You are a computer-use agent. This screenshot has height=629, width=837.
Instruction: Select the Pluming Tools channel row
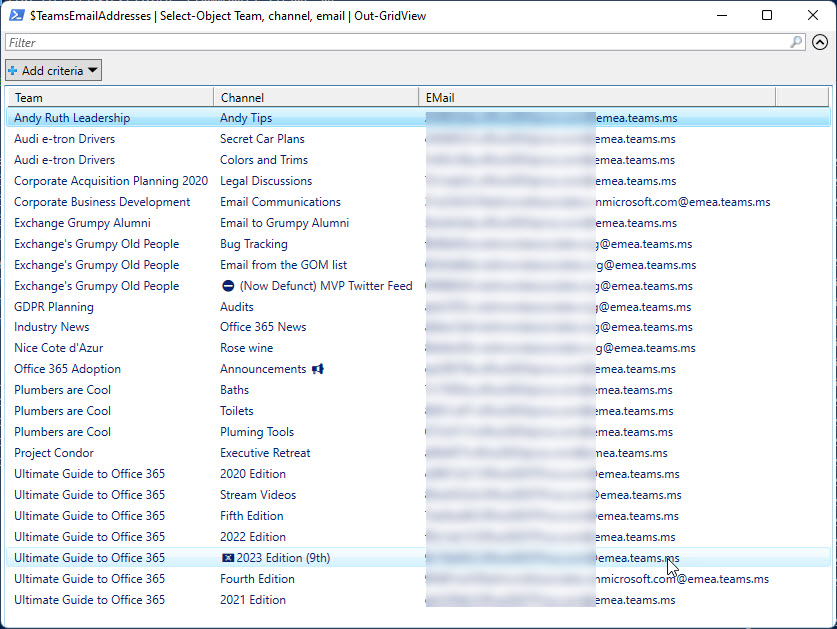coord(257,432)
